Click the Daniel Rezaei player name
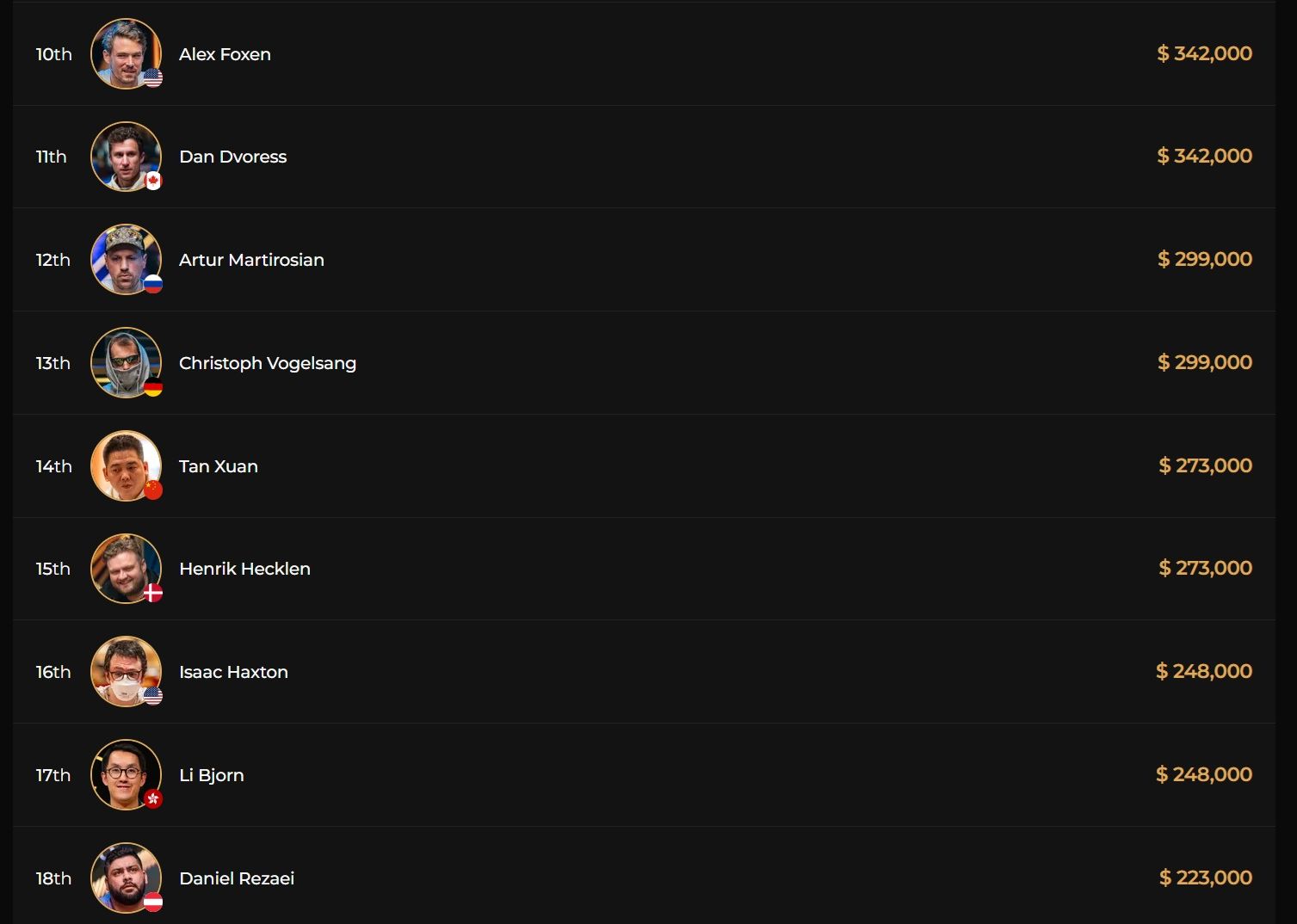Image resolution: width=1297 pixels, height=924 pixels. coord(237,878)
